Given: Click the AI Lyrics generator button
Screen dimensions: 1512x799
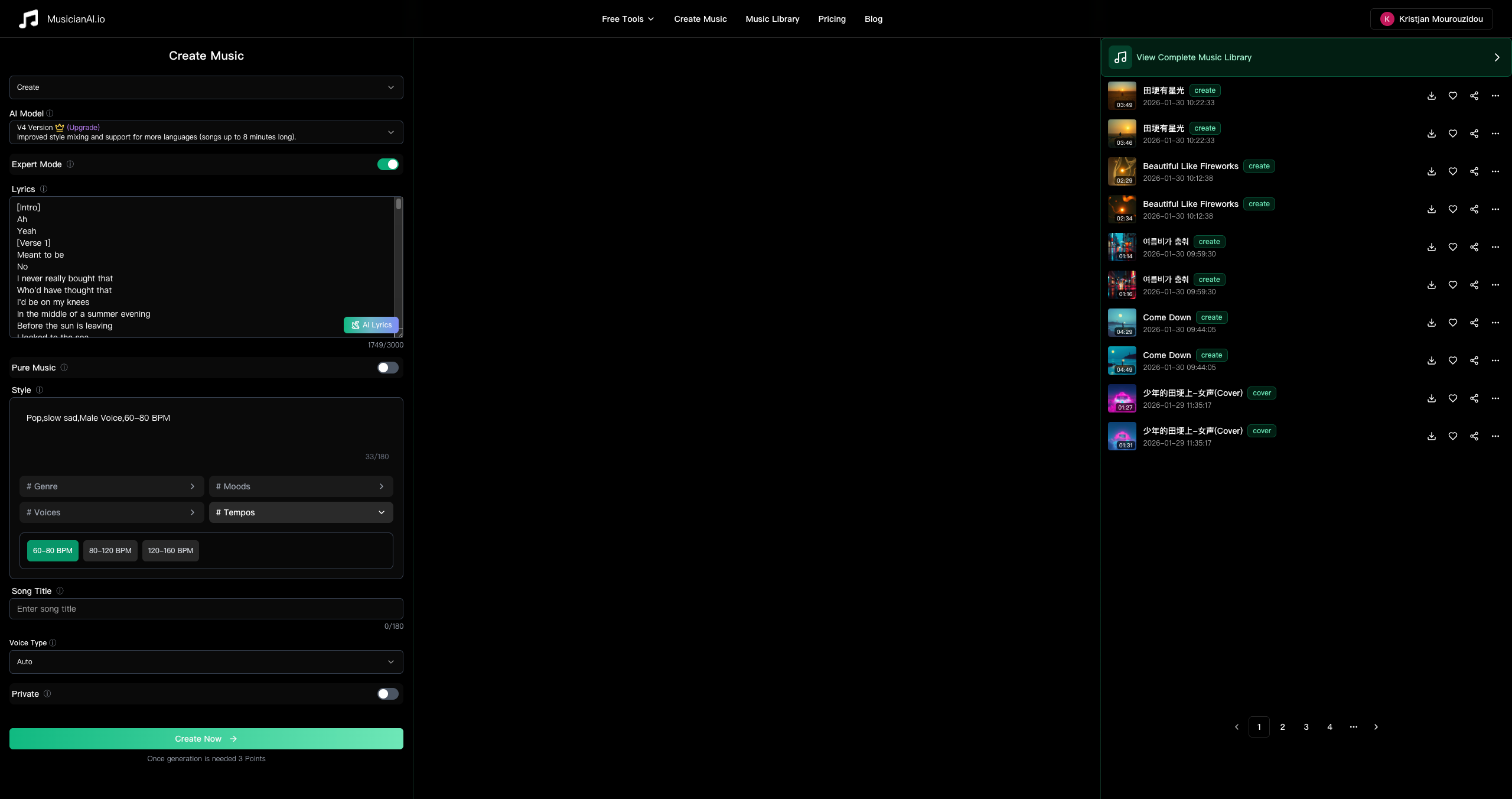Looking at the screenshot, I should point(371,325).
